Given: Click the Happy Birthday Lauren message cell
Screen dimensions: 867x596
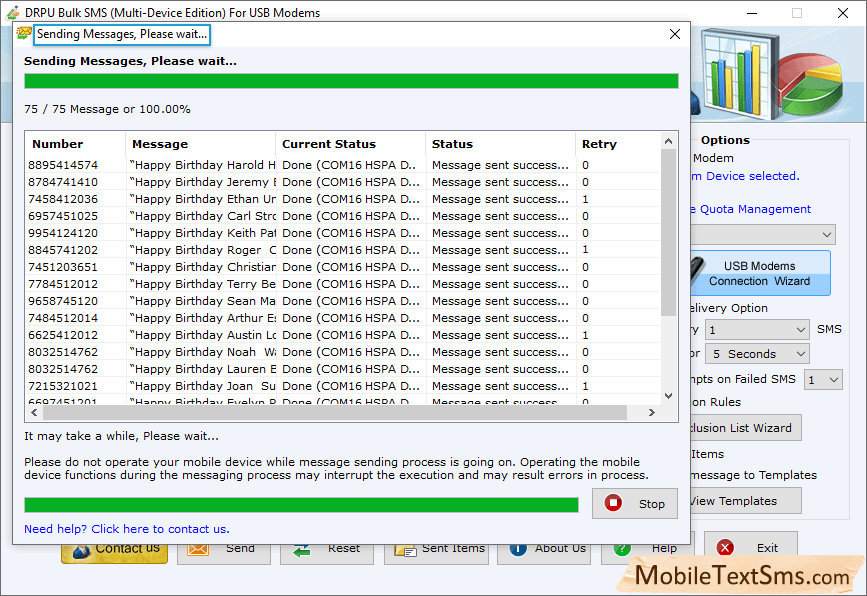Looking at the screenshot, I should tap(201, 369).
